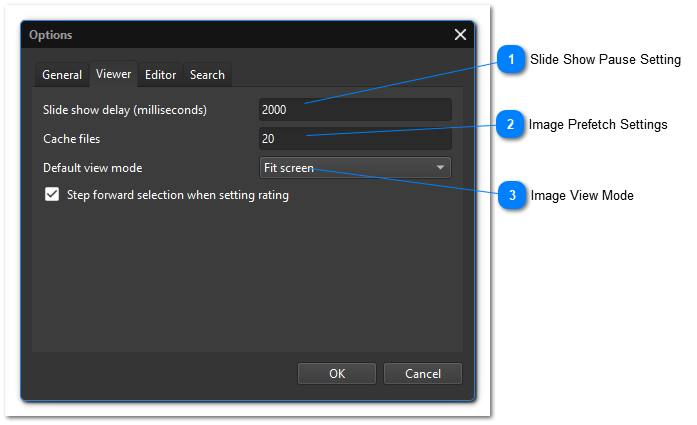Screen dimensions: 697x425
Task: Switch to the General tab
Action: (62, 75)
